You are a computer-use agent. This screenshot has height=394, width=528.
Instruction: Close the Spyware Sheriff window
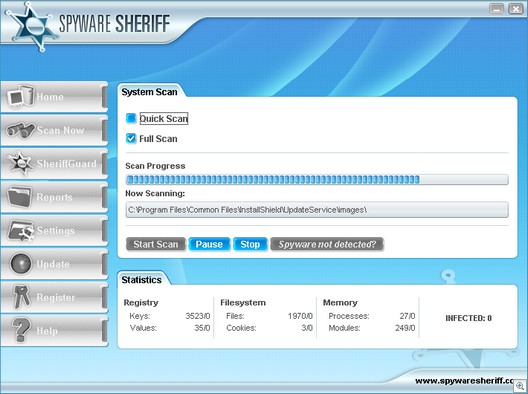point(516,8)
